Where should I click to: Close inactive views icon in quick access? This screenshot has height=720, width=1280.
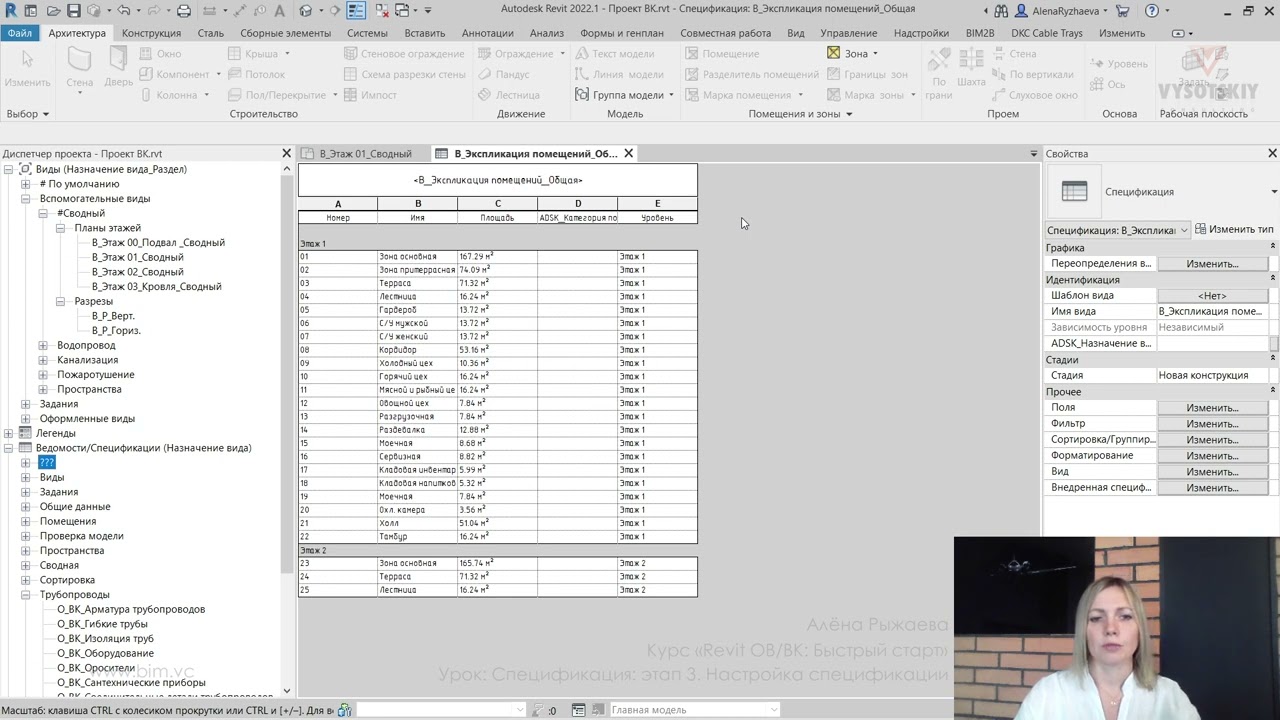pyautogui.click(x=380, y=11)
